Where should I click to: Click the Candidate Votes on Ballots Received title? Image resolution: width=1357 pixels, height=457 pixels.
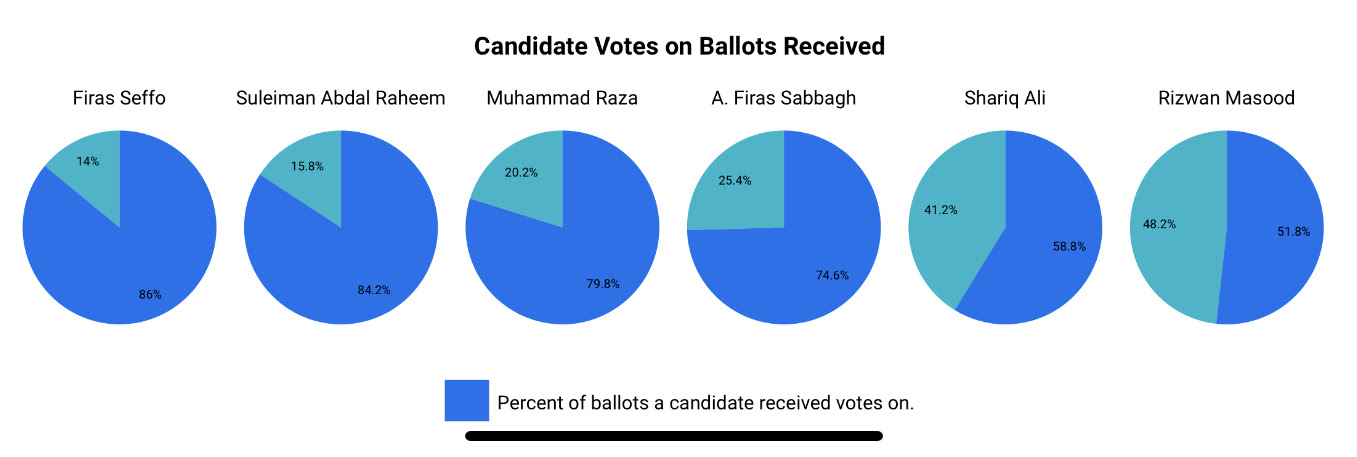click(679, 46)
